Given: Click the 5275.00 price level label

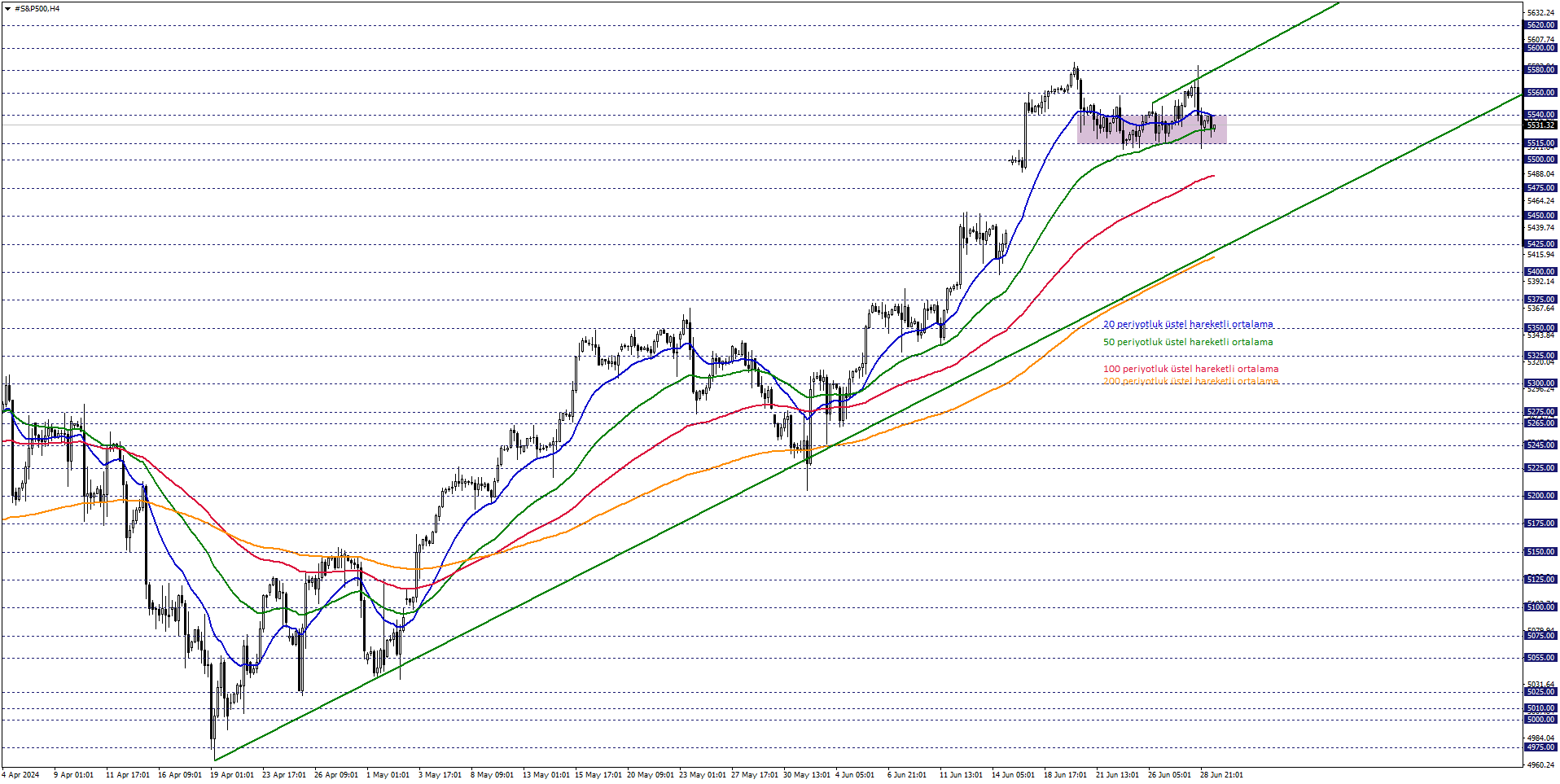Looking at the screenshot, I should click(1540, 412).
